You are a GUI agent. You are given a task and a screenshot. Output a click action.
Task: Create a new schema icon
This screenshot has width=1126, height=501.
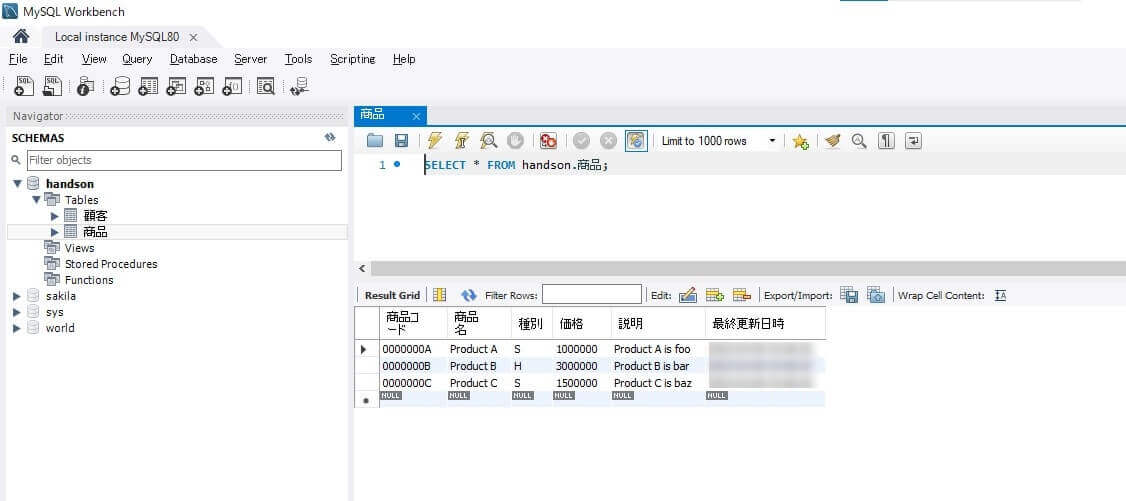click(x=120, y=86)
